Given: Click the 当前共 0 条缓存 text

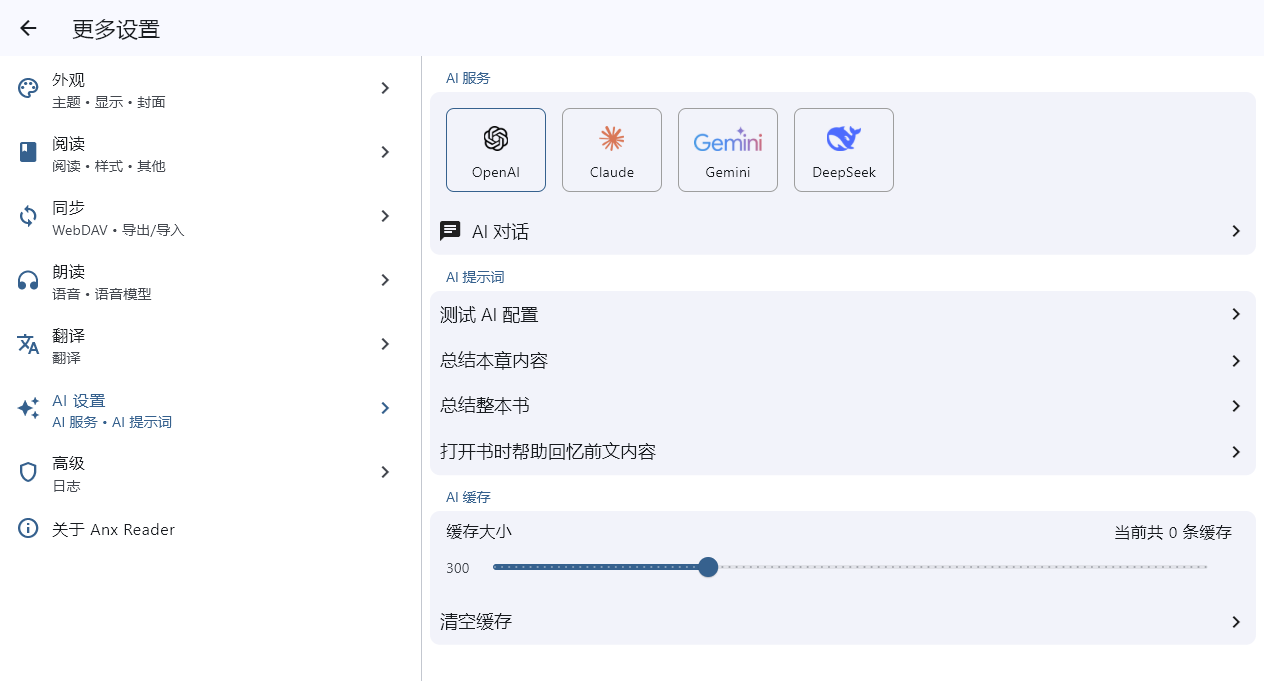Looking at the screenshot, I should pos(1173,532).
